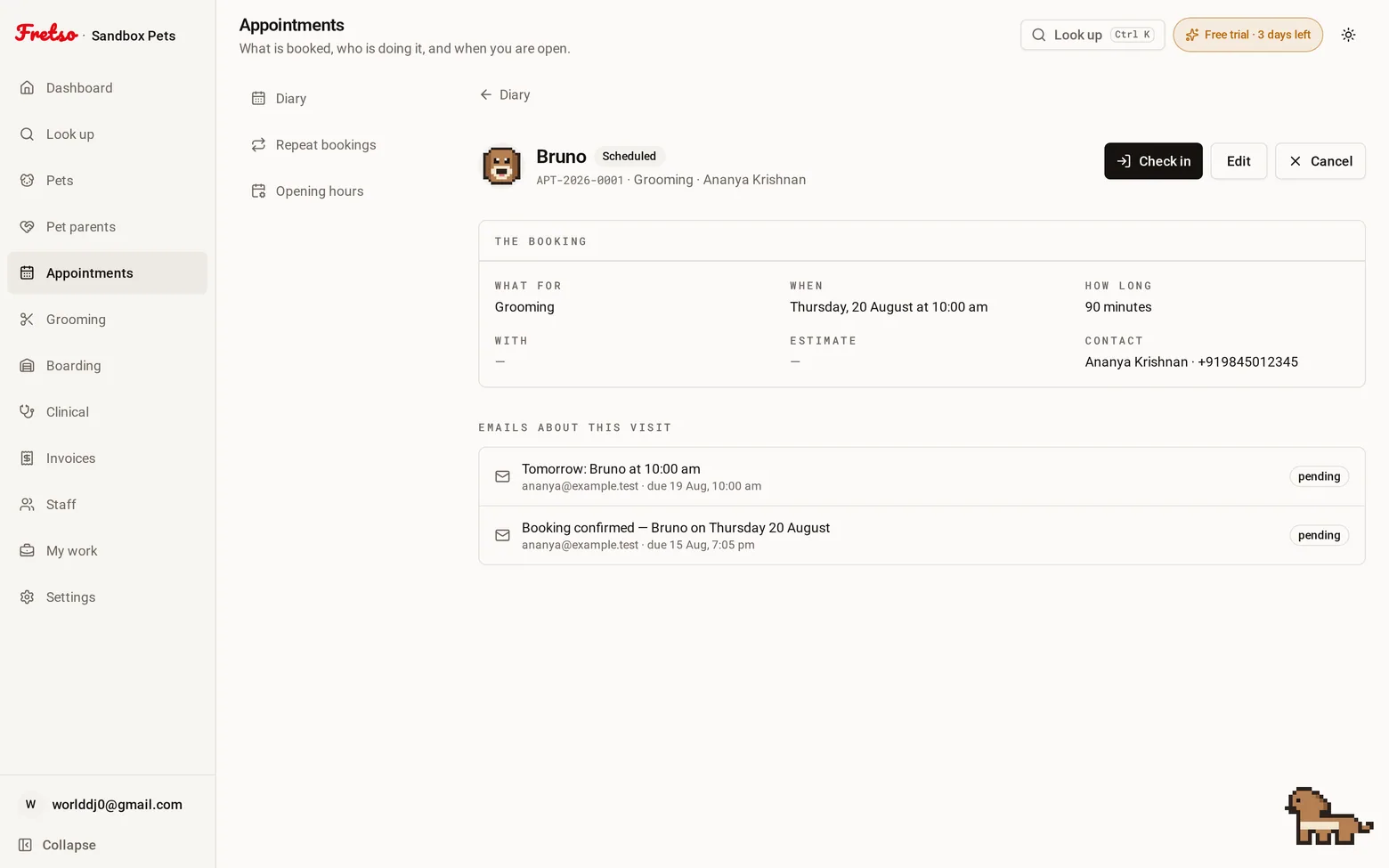Click the pending badge on Booking confirmed email
This screenshot has height=868, width=1389.
coord(1319,535)
